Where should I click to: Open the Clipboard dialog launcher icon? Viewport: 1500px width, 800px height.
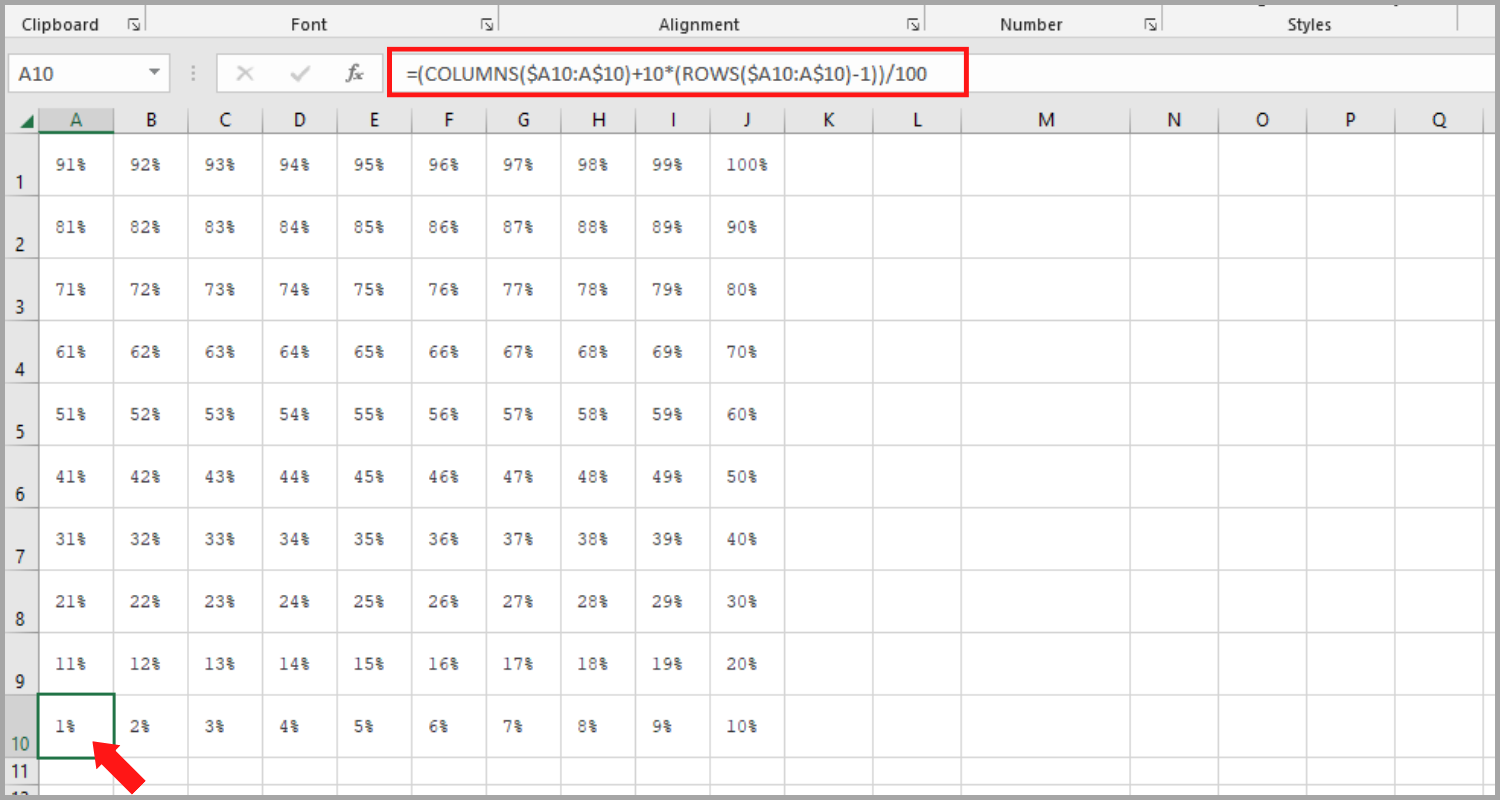pos(133,23)
